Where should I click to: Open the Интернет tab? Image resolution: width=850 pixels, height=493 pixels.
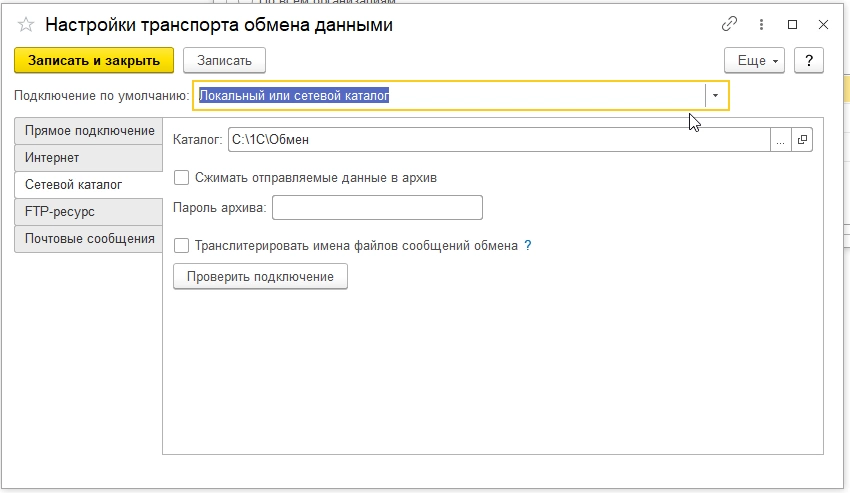point(89,158)
